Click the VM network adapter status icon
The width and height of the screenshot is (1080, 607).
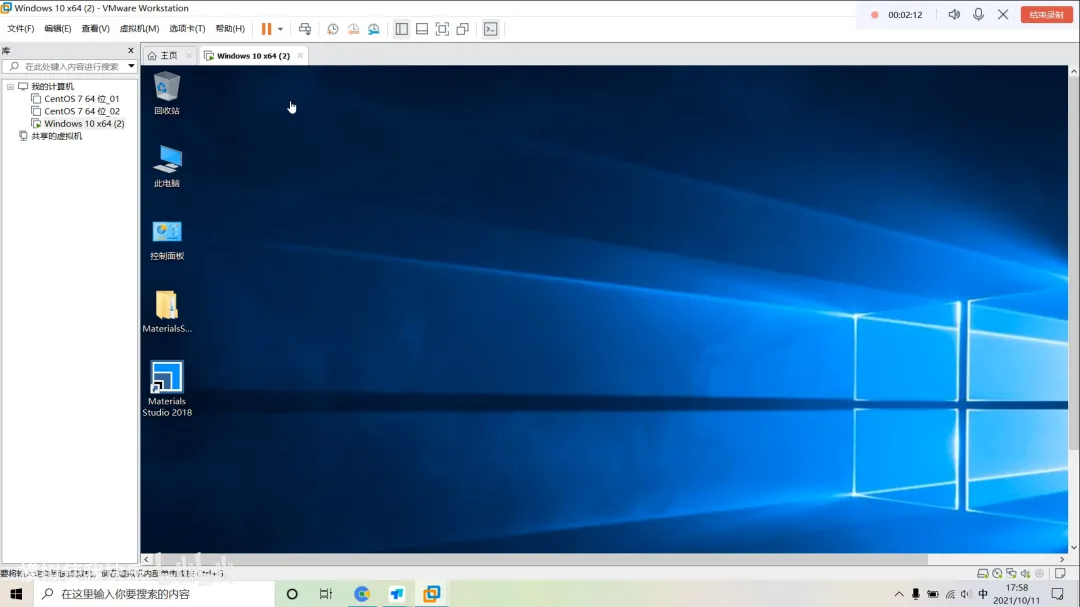pos(1011,573)
